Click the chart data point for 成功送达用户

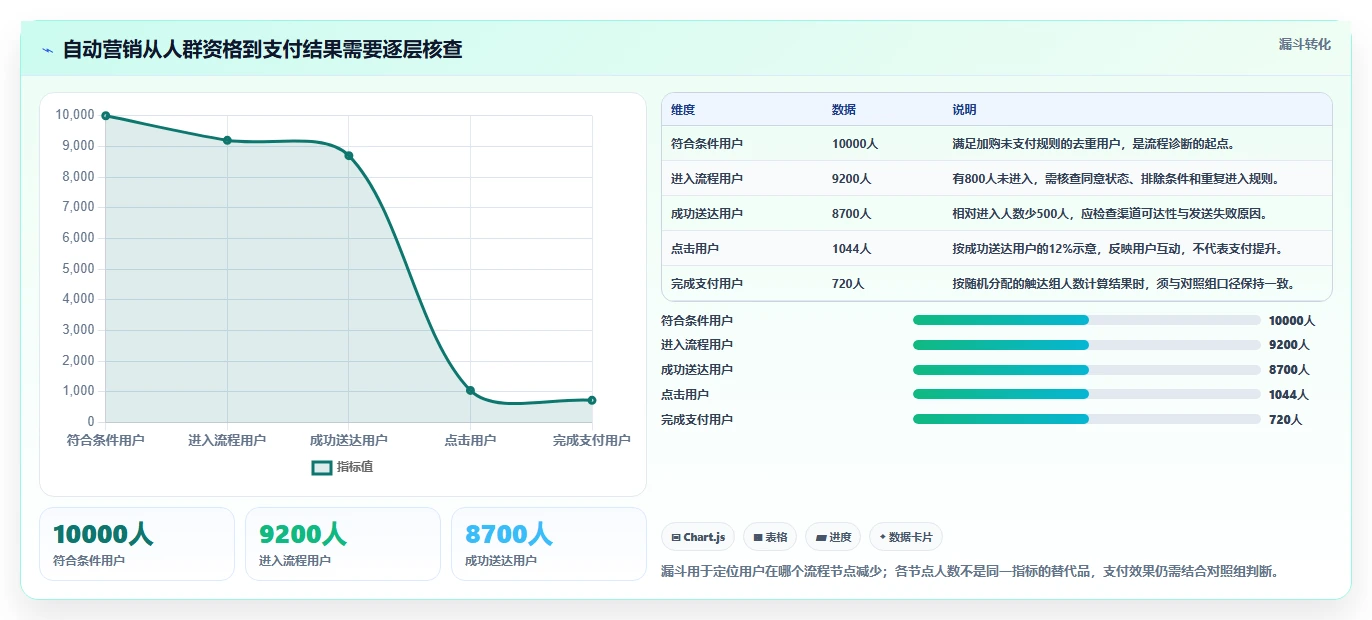[349, 155]
